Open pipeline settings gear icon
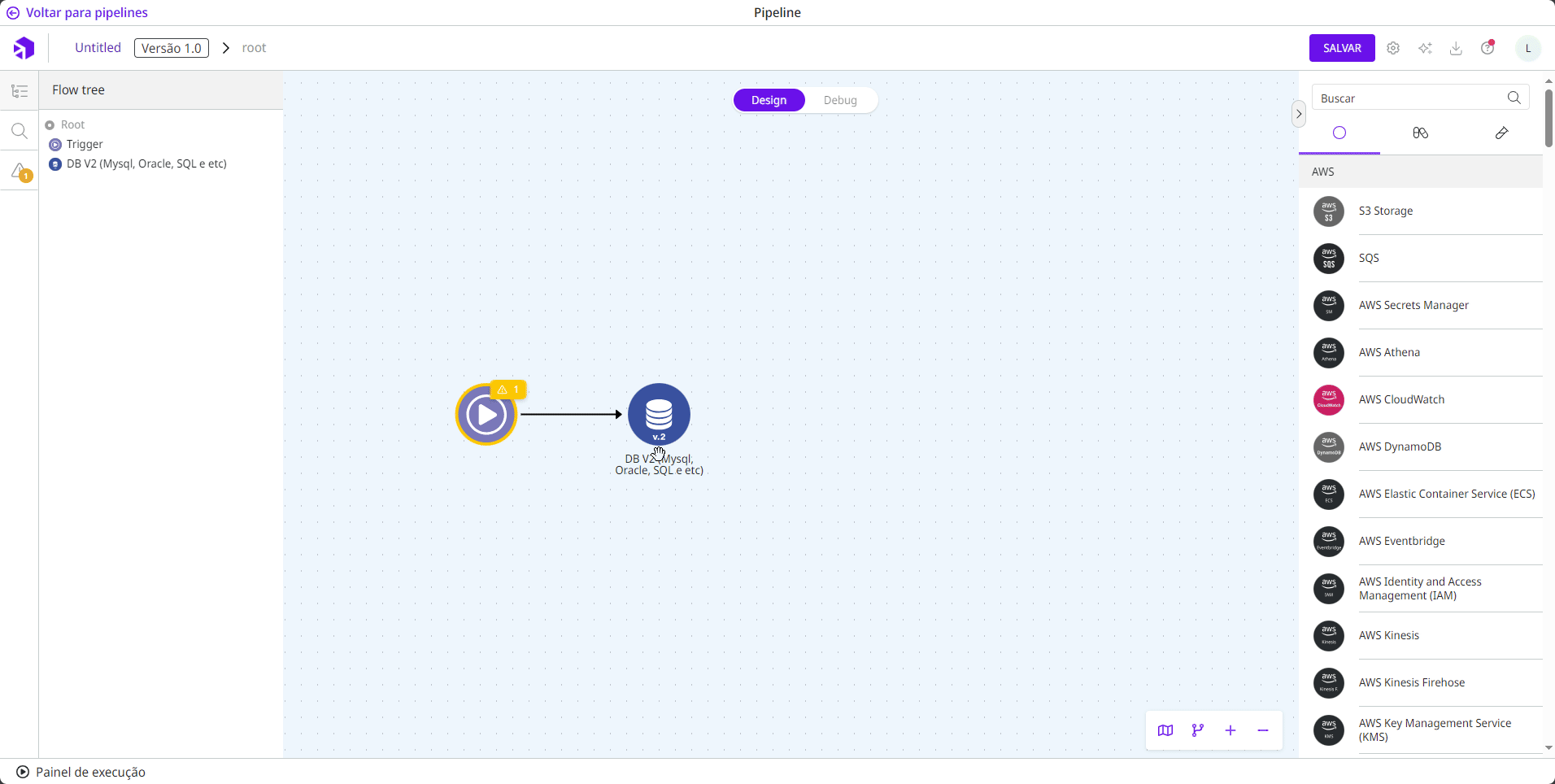The width and height of the screenshot is (1555, 784). (1393, 48)
